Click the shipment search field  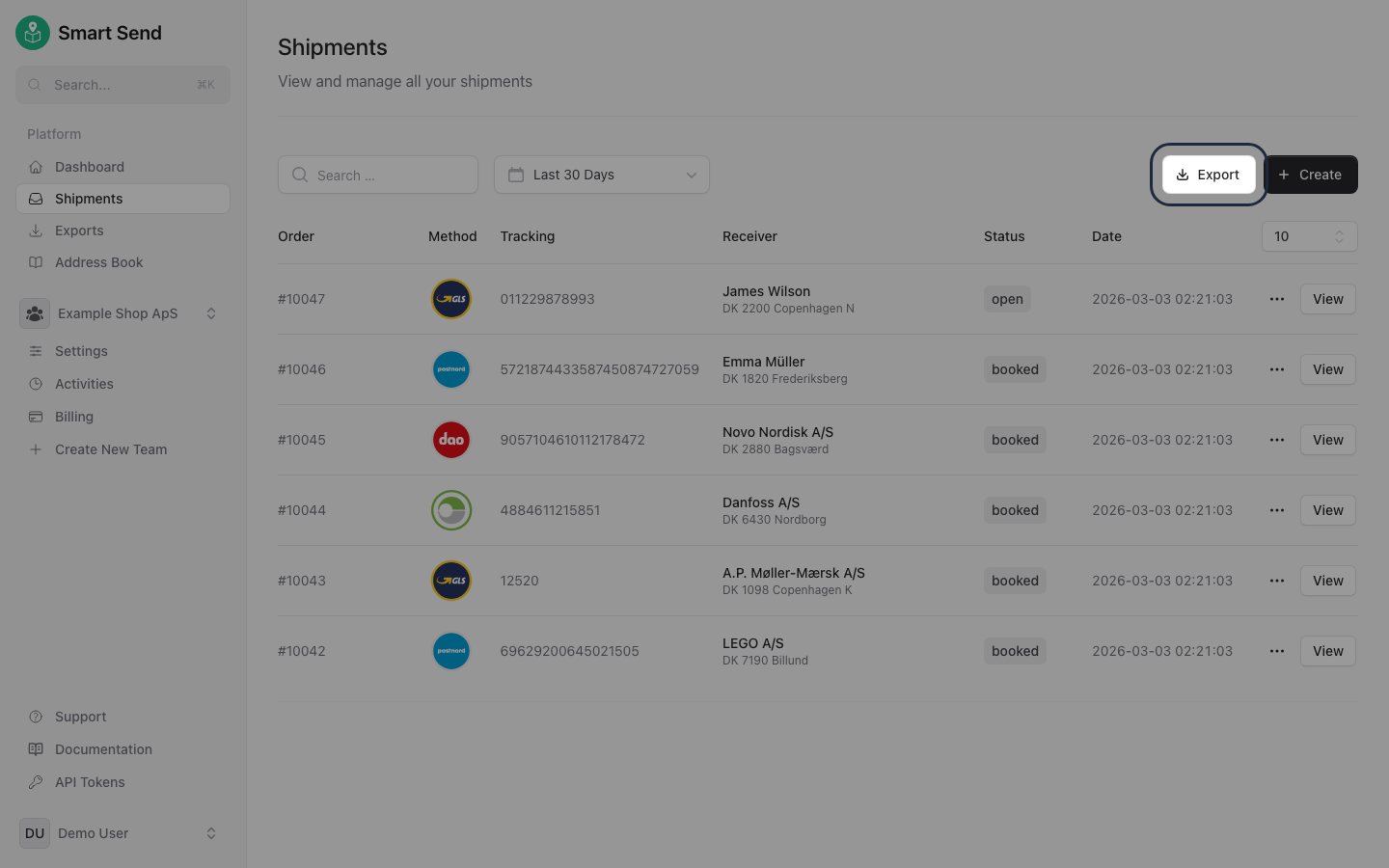[x=378, y=175]
